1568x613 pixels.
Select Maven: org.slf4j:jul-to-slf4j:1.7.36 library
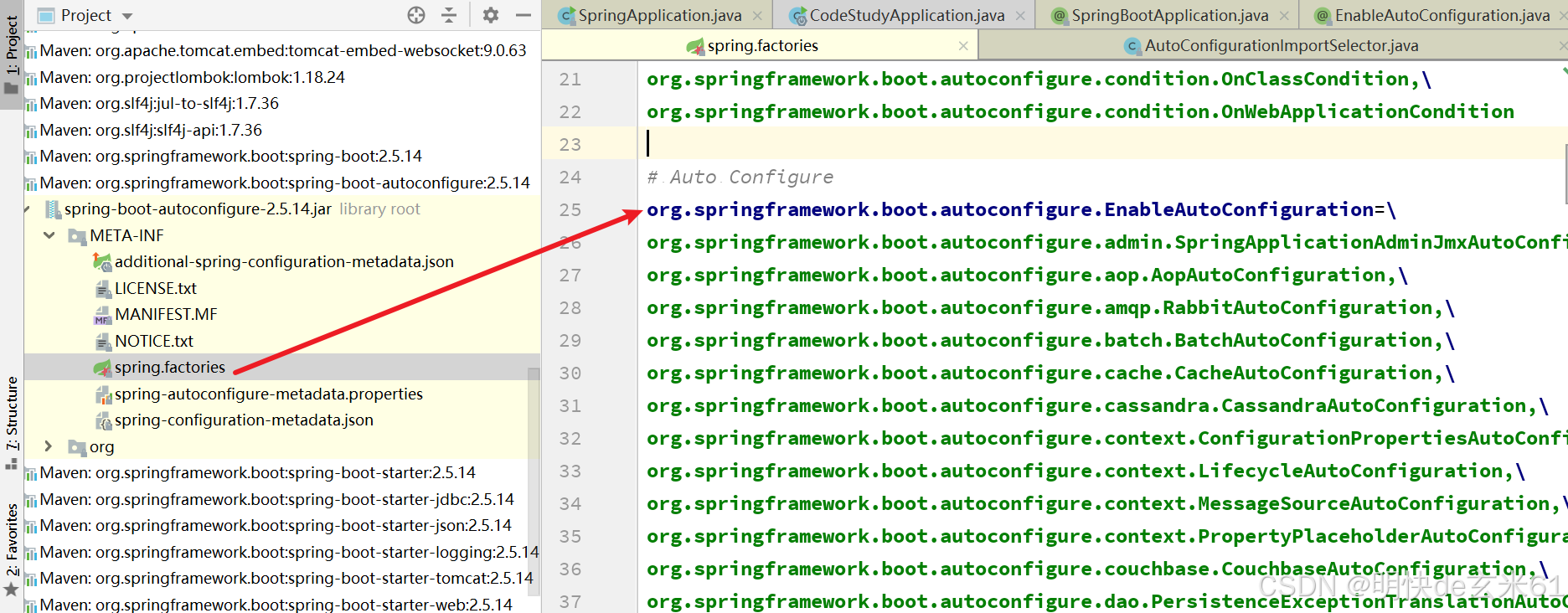(x=159, y=104)
